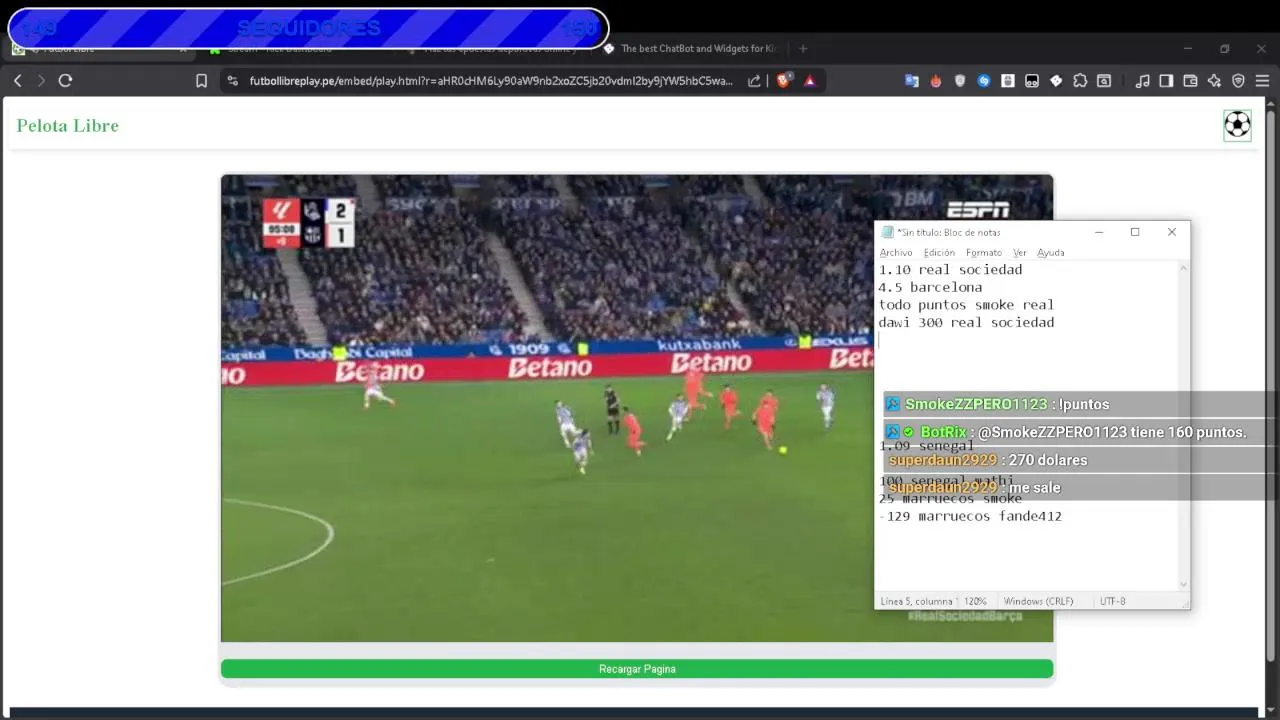Click the green Recargar Pagina button

click(637, 669)
